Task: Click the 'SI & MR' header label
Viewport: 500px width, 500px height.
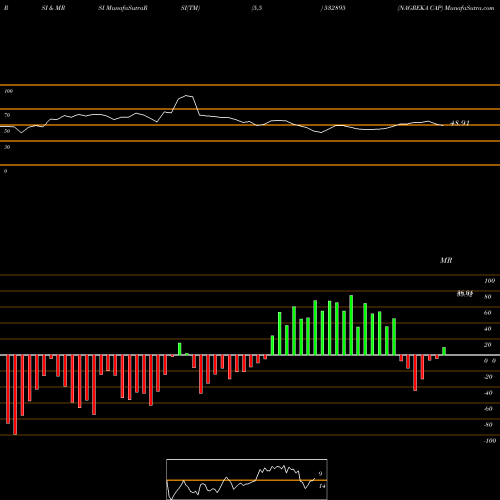Action: (x=53, y=8)
